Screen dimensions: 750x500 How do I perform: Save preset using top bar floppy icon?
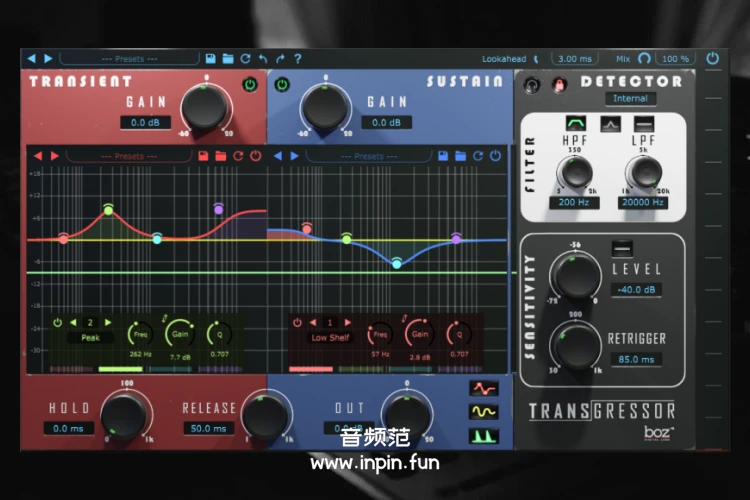210,58
